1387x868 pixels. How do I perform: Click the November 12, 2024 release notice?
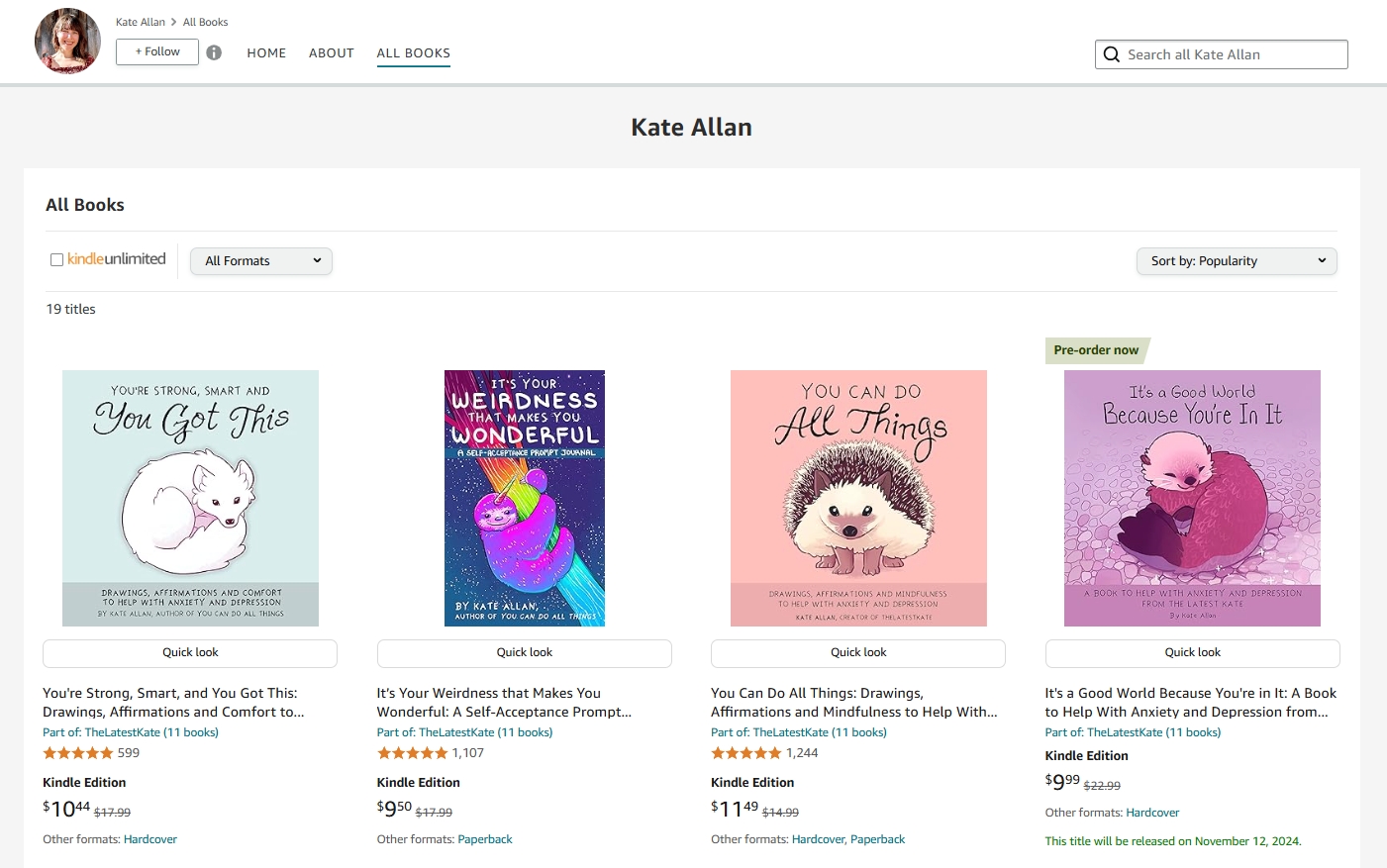pyautogui.click(x=1173, y=841)
